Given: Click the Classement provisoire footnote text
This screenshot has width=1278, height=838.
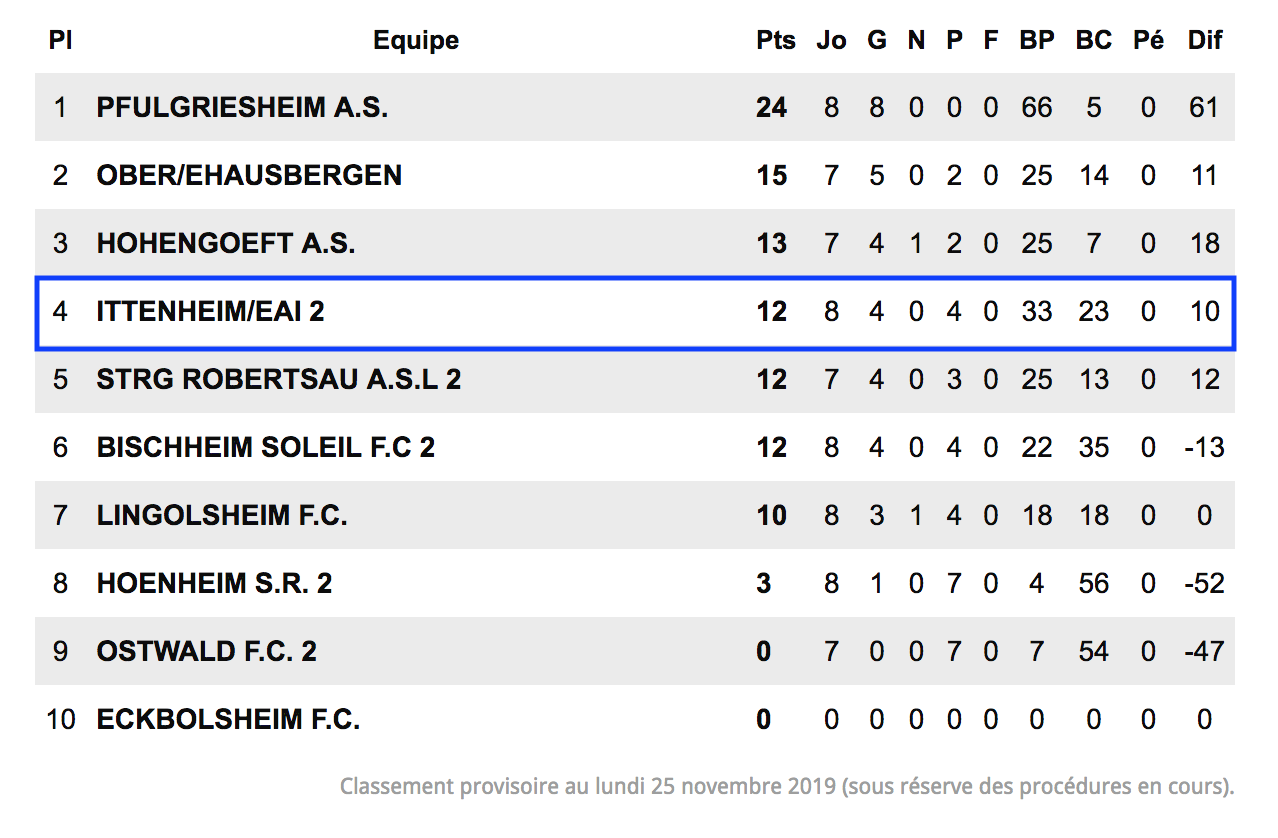Looking at the screenshot, I should pyautogui.click(x=787, y=786).
